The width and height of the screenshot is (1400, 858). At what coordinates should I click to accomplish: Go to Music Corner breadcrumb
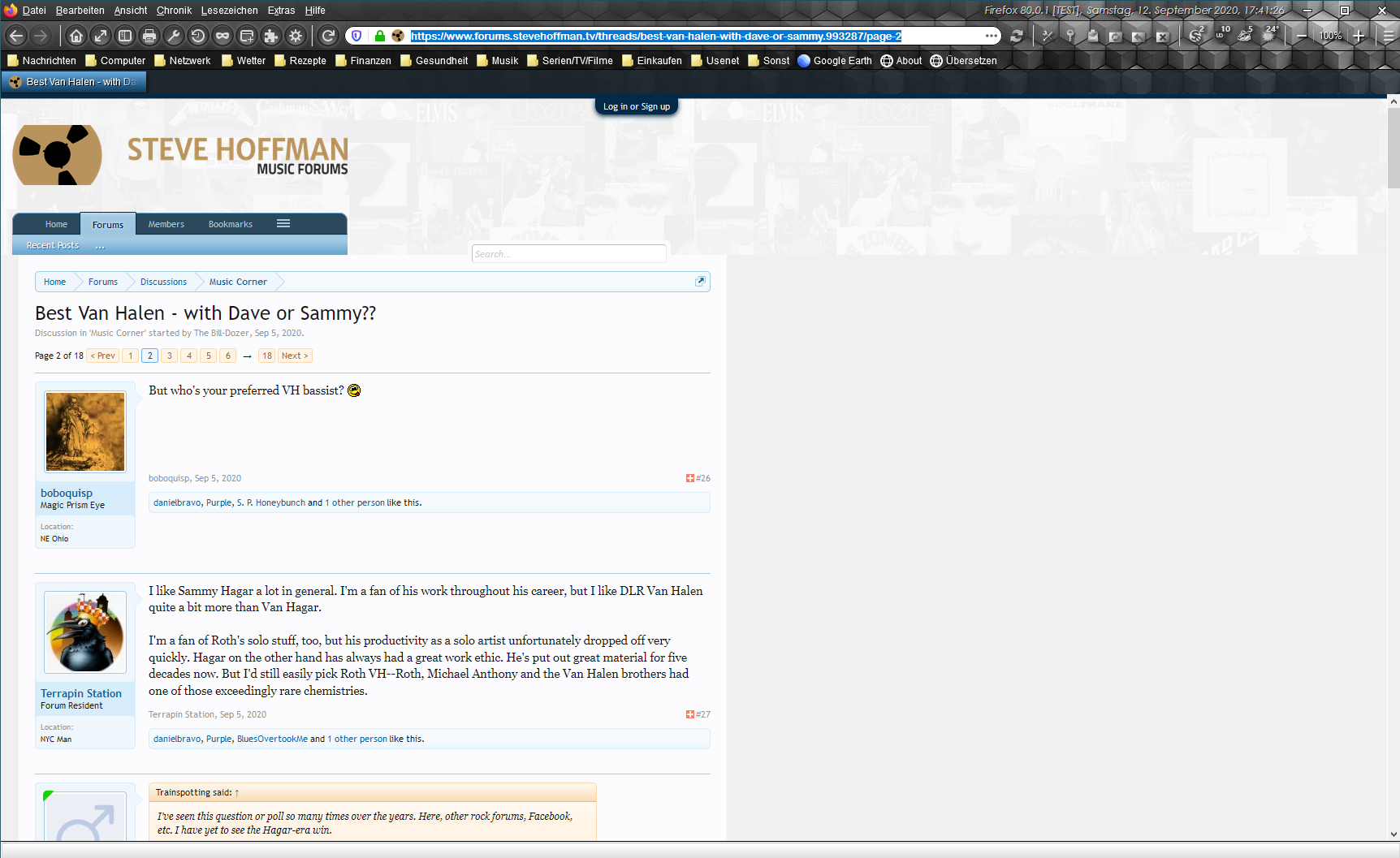click(x=238, y=282)
